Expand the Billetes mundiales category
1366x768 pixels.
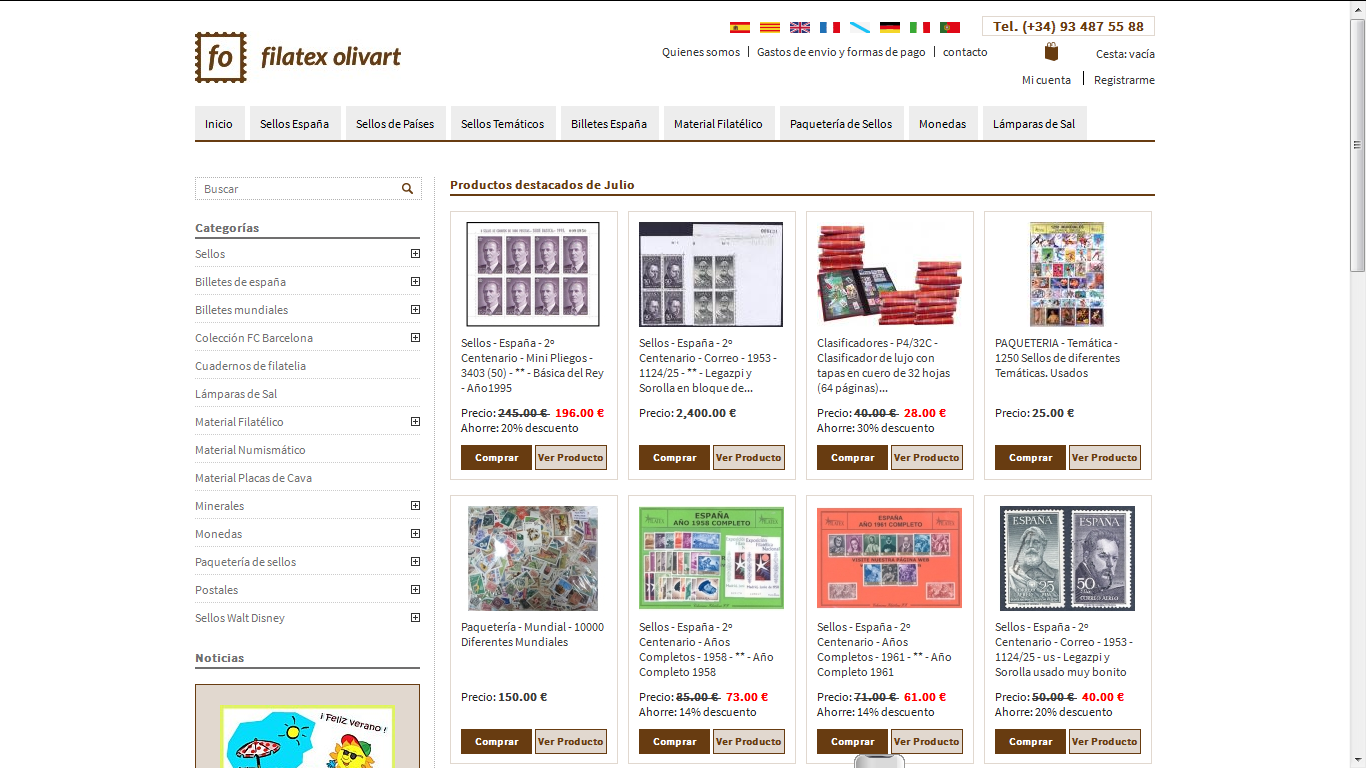pyautogui.click(x=415, y=309)
